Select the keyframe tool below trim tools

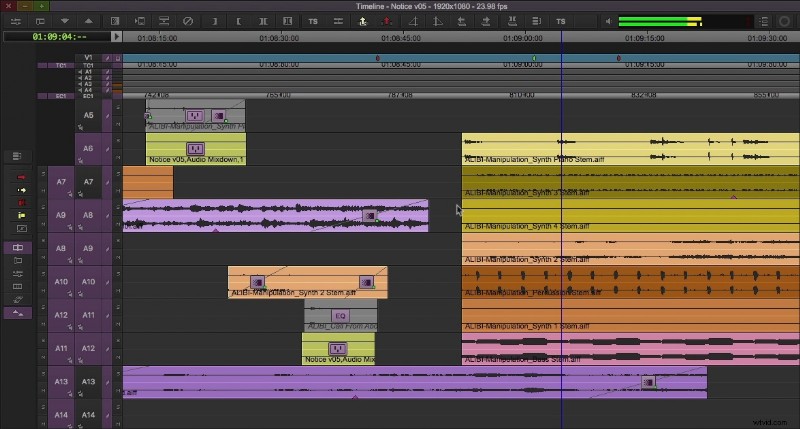tap(21, 229)
